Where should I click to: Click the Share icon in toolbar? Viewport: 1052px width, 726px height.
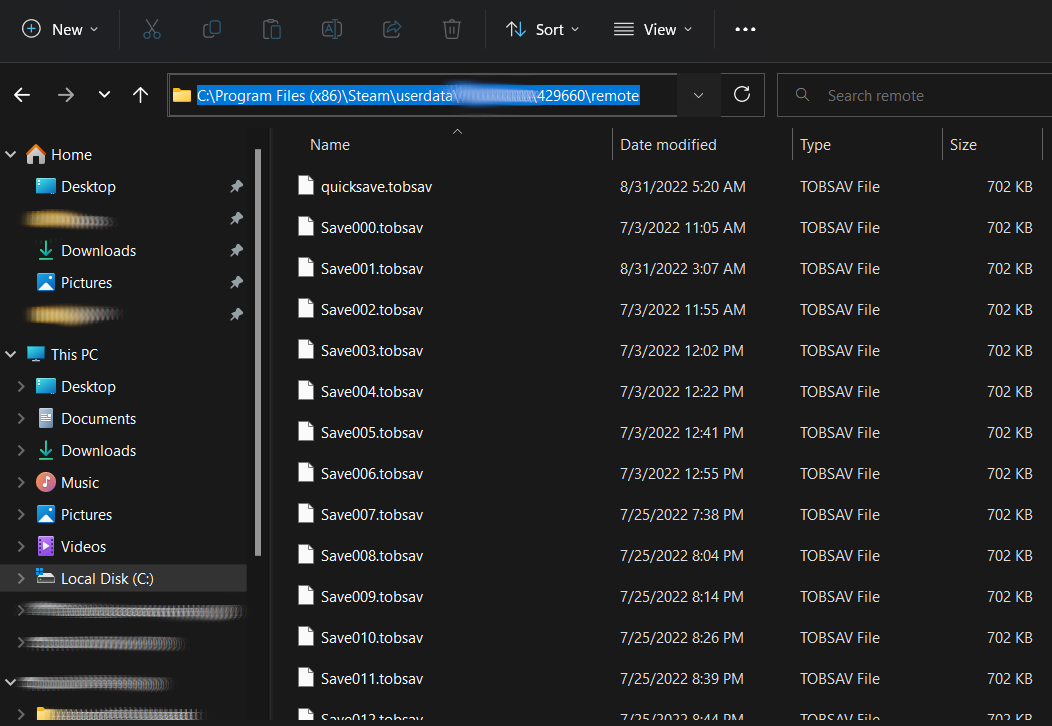pos(392,30)
